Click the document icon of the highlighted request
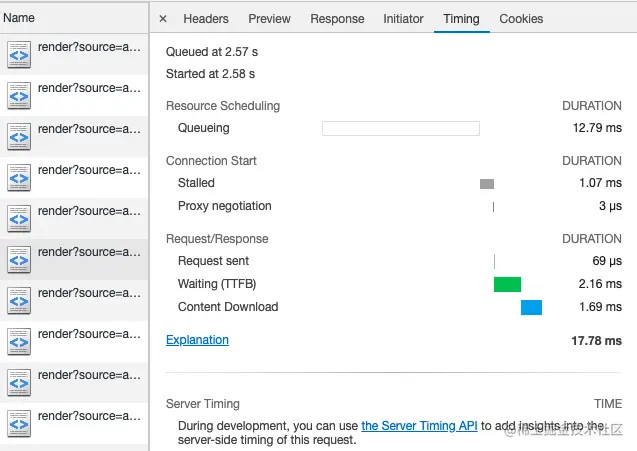Image resolution: width=637 pixels, height=451 pixels. tap(19, 260)
